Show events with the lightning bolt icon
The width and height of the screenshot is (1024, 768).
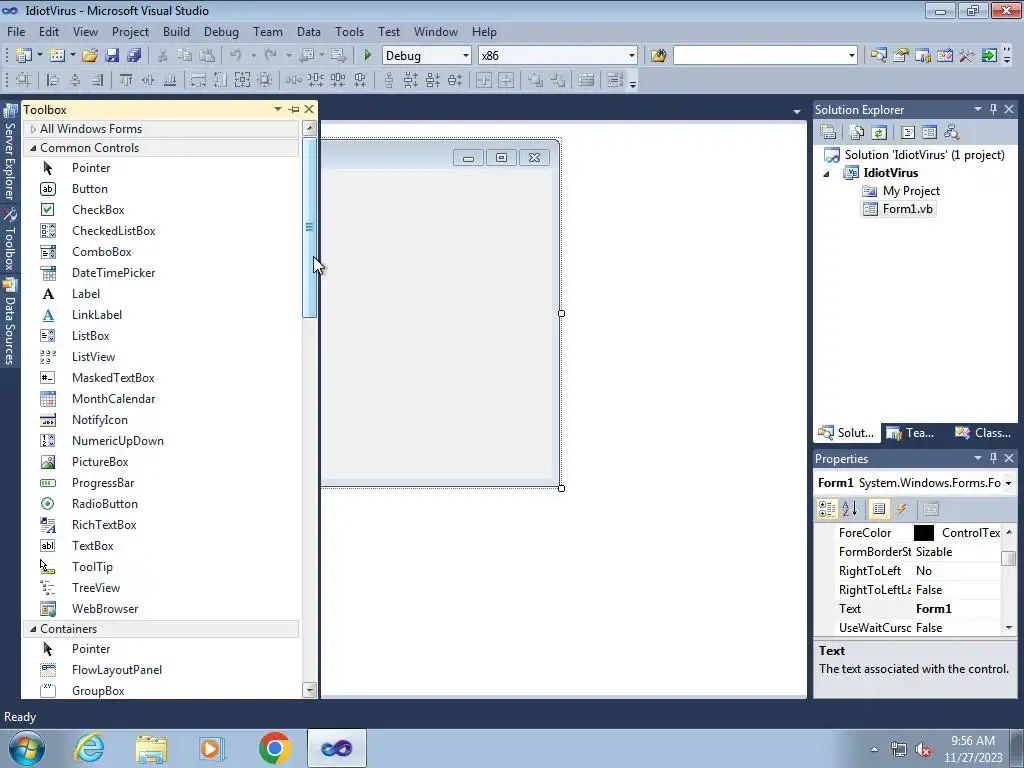click(901, 509)
